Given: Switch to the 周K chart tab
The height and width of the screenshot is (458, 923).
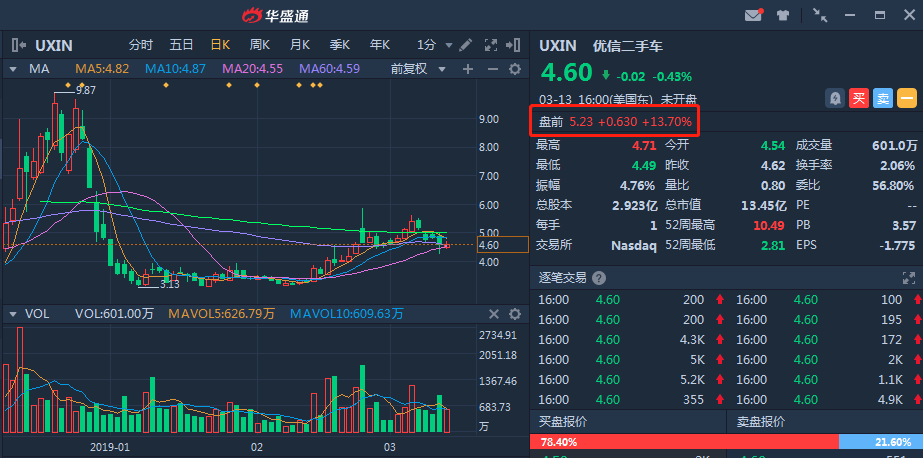Looking at the screenshot, I should click(260, 45).
